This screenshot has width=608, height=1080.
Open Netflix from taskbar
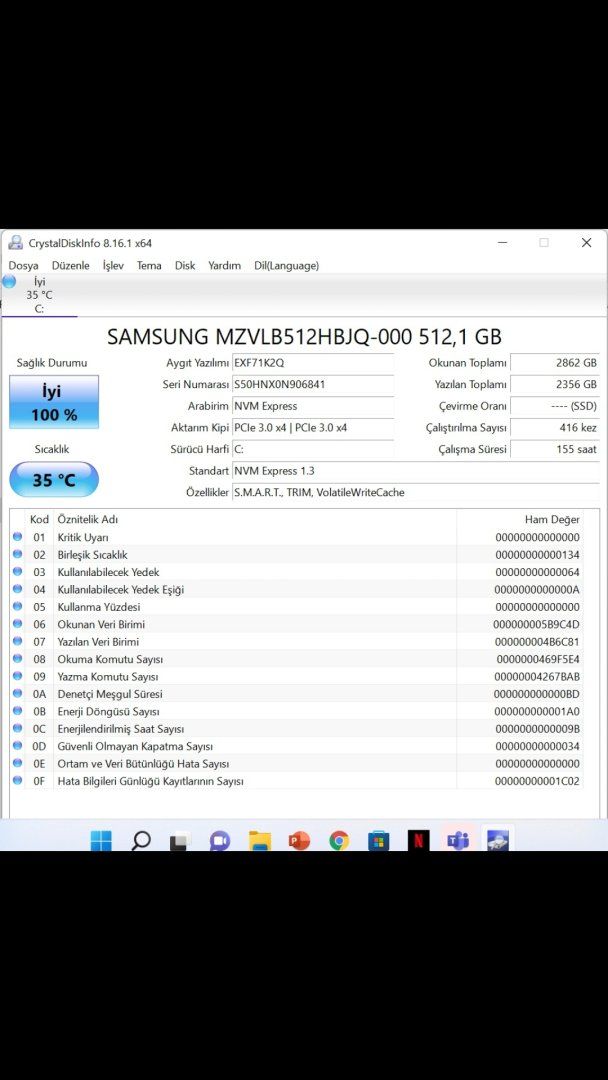click(418, 840)
